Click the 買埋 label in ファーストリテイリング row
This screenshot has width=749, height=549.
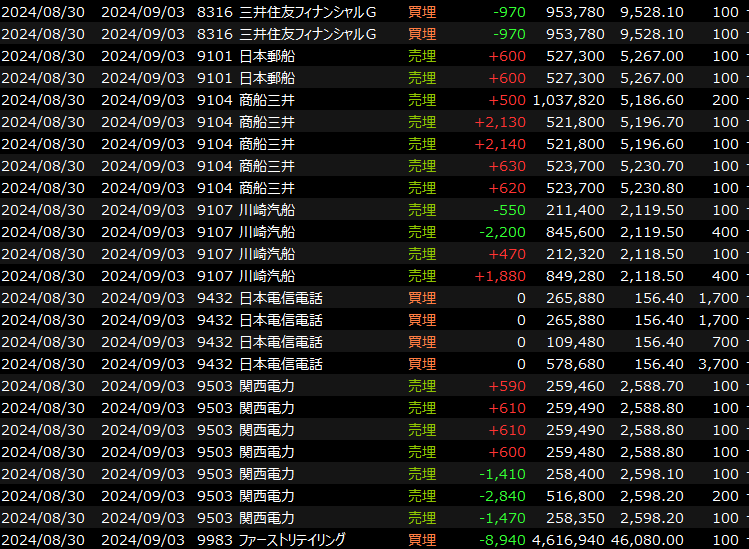(x=422, y=540)
